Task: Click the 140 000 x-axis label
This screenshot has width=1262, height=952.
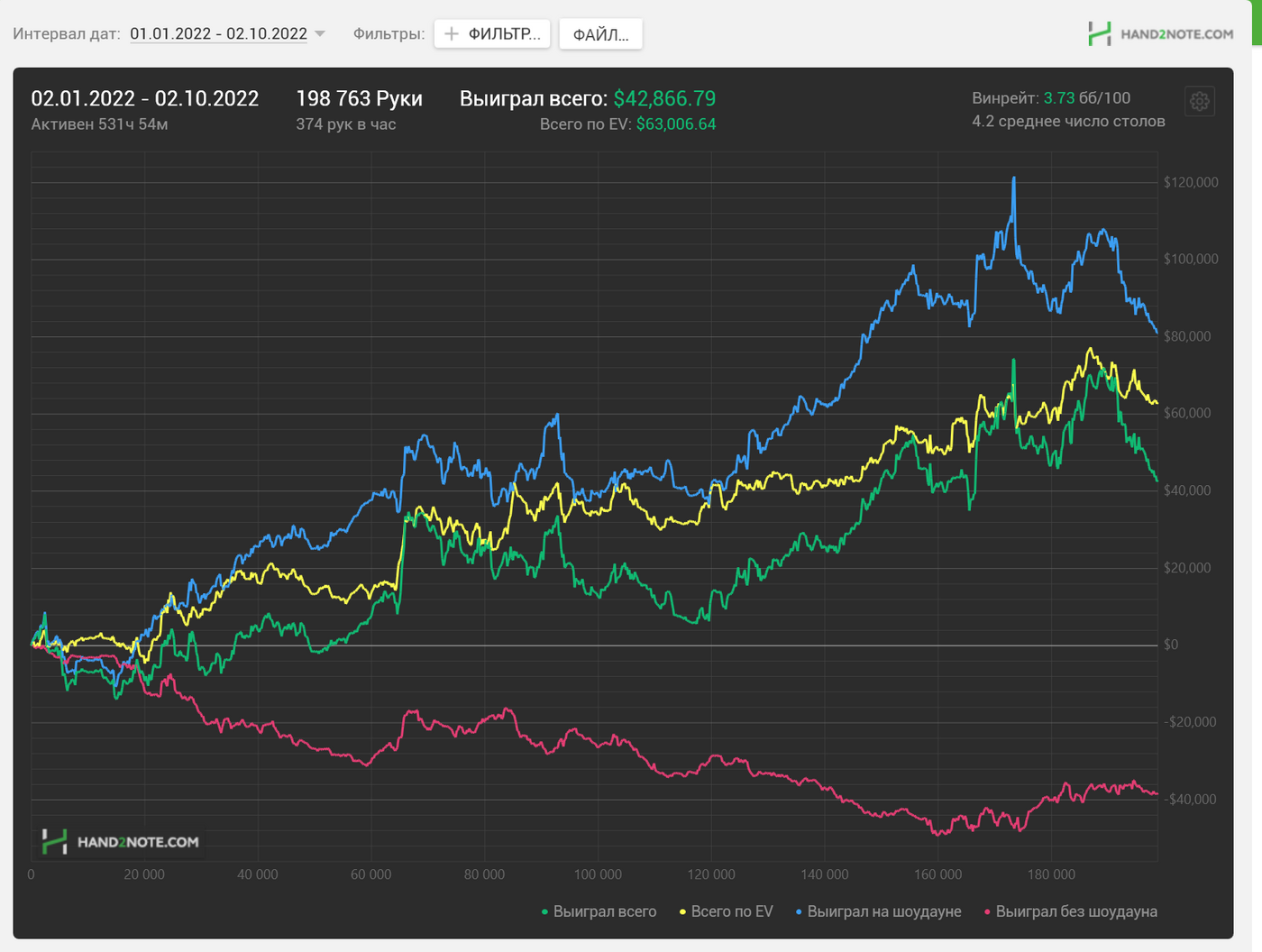Action: (825, 874)
